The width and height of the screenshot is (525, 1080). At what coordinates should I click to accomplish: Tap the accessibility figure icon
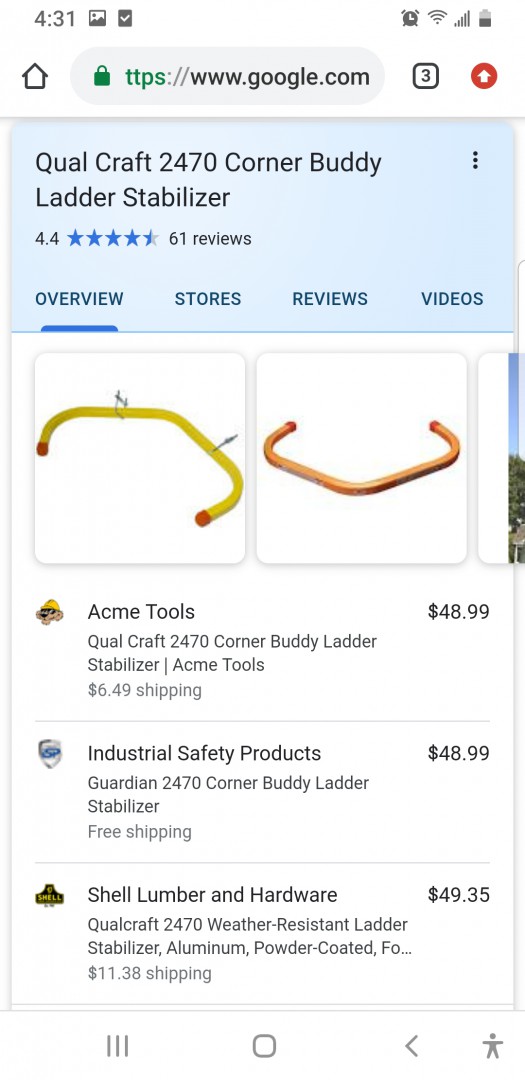(492, 1046)
